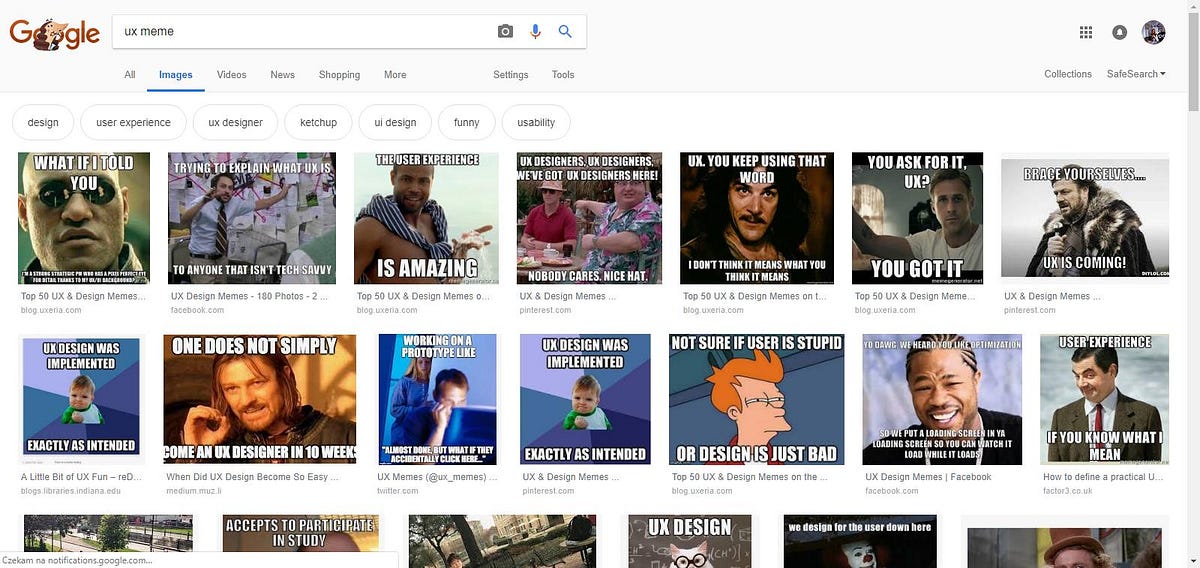Open 'You ask for it, UX?' meme
This screenshot has width=1200, height=568.
917,218
